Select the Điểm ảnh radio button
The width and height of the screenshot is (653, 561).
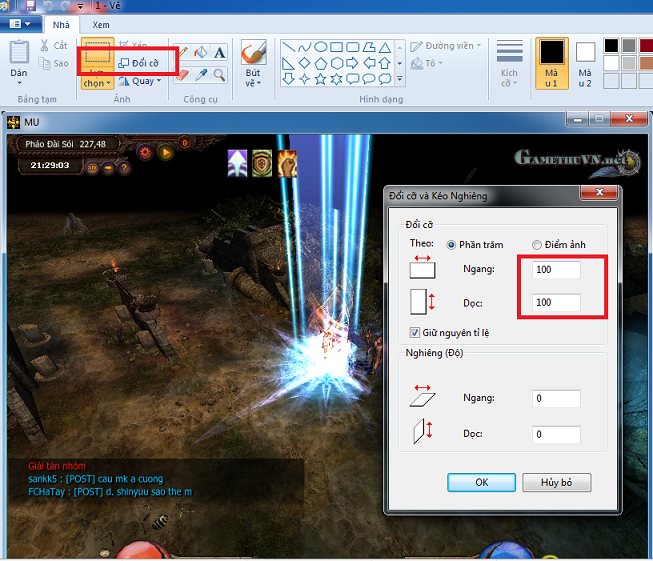(x=537, y=245)
